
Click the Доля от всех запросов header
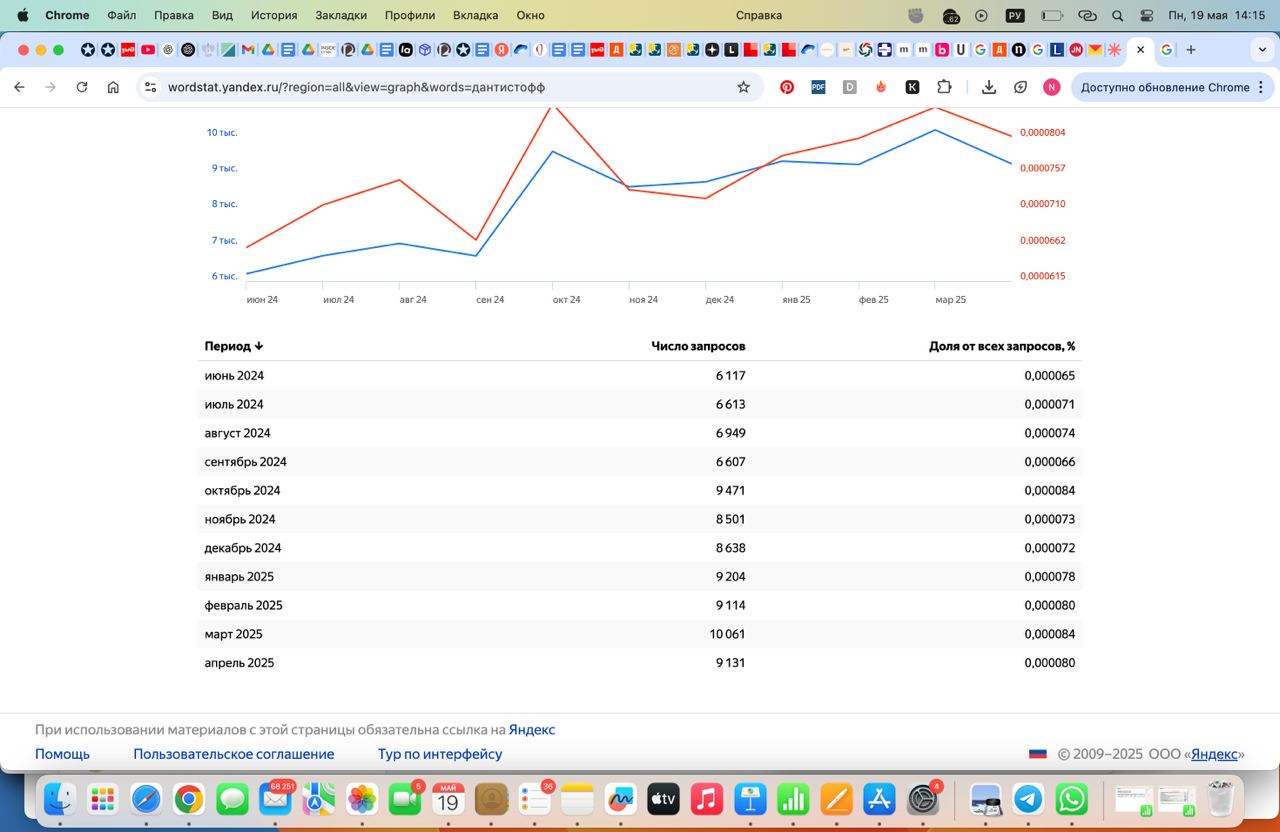coord(1002,346)
